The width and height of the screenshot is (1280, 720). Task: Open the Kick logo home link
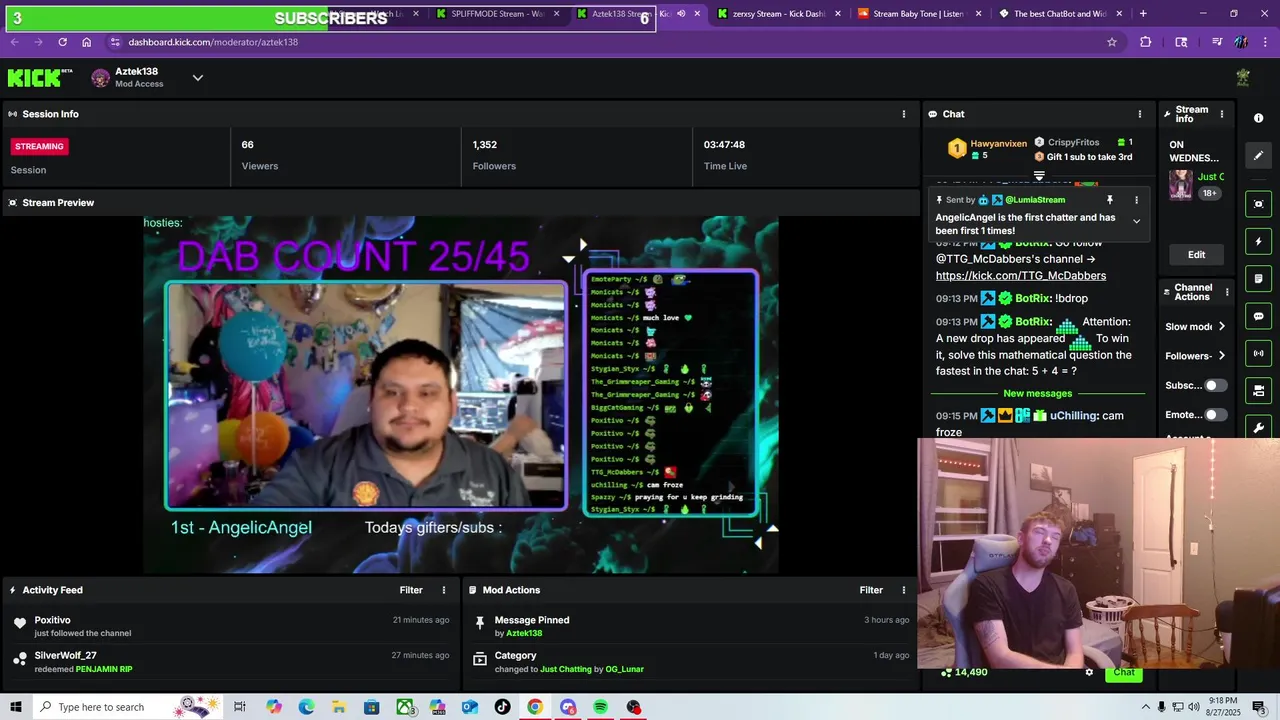(40, 78)
